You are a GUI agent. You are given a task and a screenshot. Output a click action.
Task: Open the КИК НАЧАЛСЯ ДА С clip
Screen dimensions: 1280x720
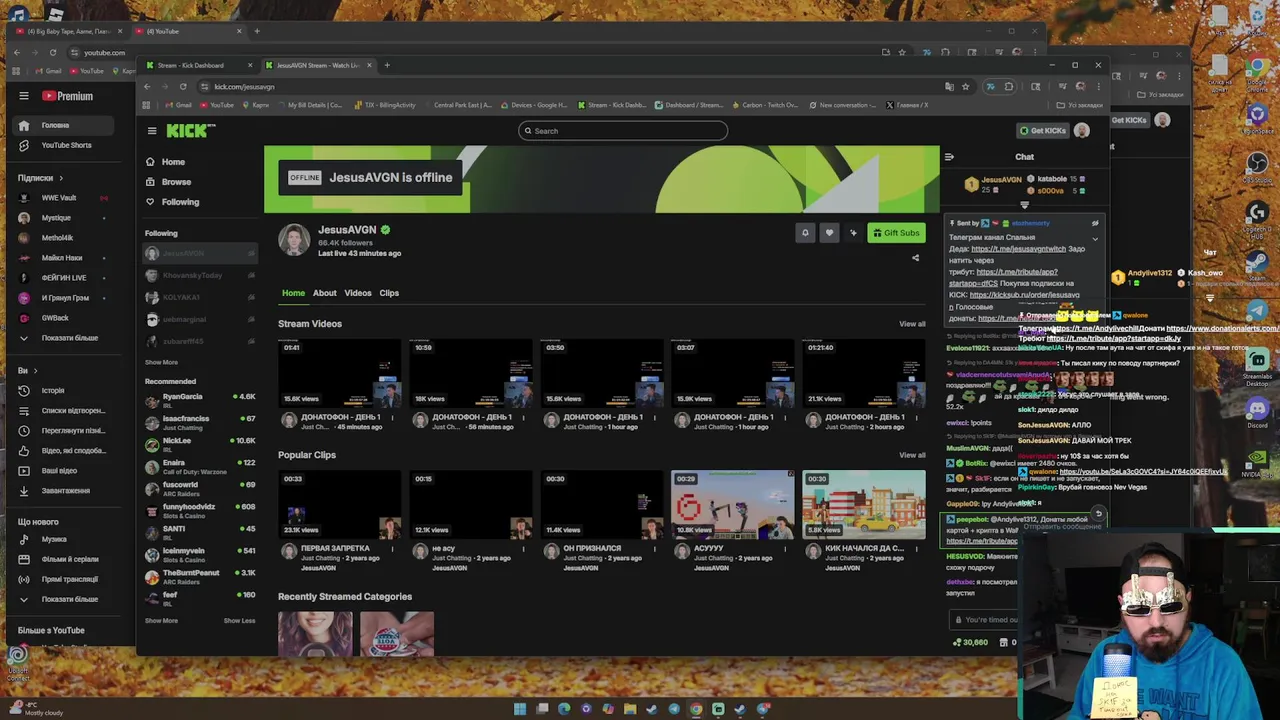tap(864, 504)
